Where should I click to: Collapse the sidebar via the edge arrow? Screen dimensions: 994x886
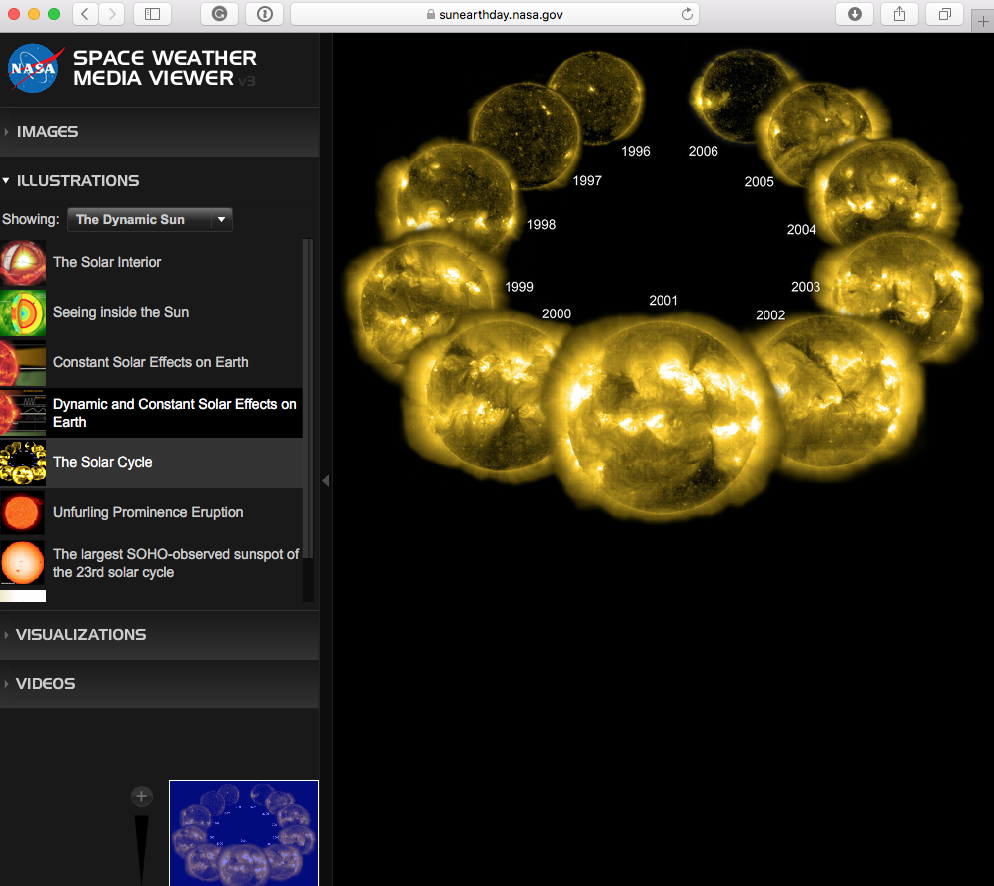point(325,480)
